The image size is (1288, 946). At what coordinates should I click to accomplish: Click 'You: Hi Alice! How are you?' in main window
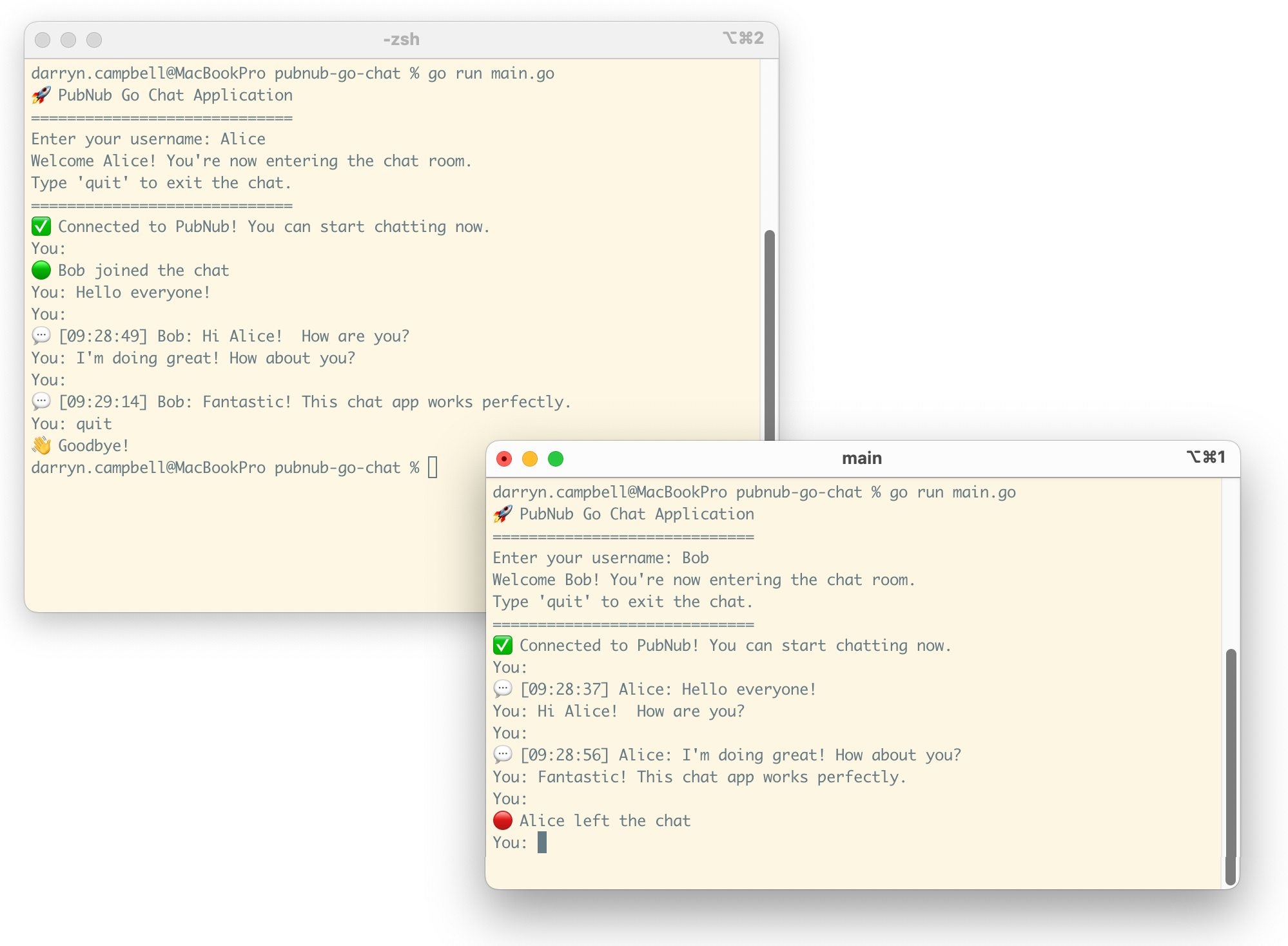619,711
